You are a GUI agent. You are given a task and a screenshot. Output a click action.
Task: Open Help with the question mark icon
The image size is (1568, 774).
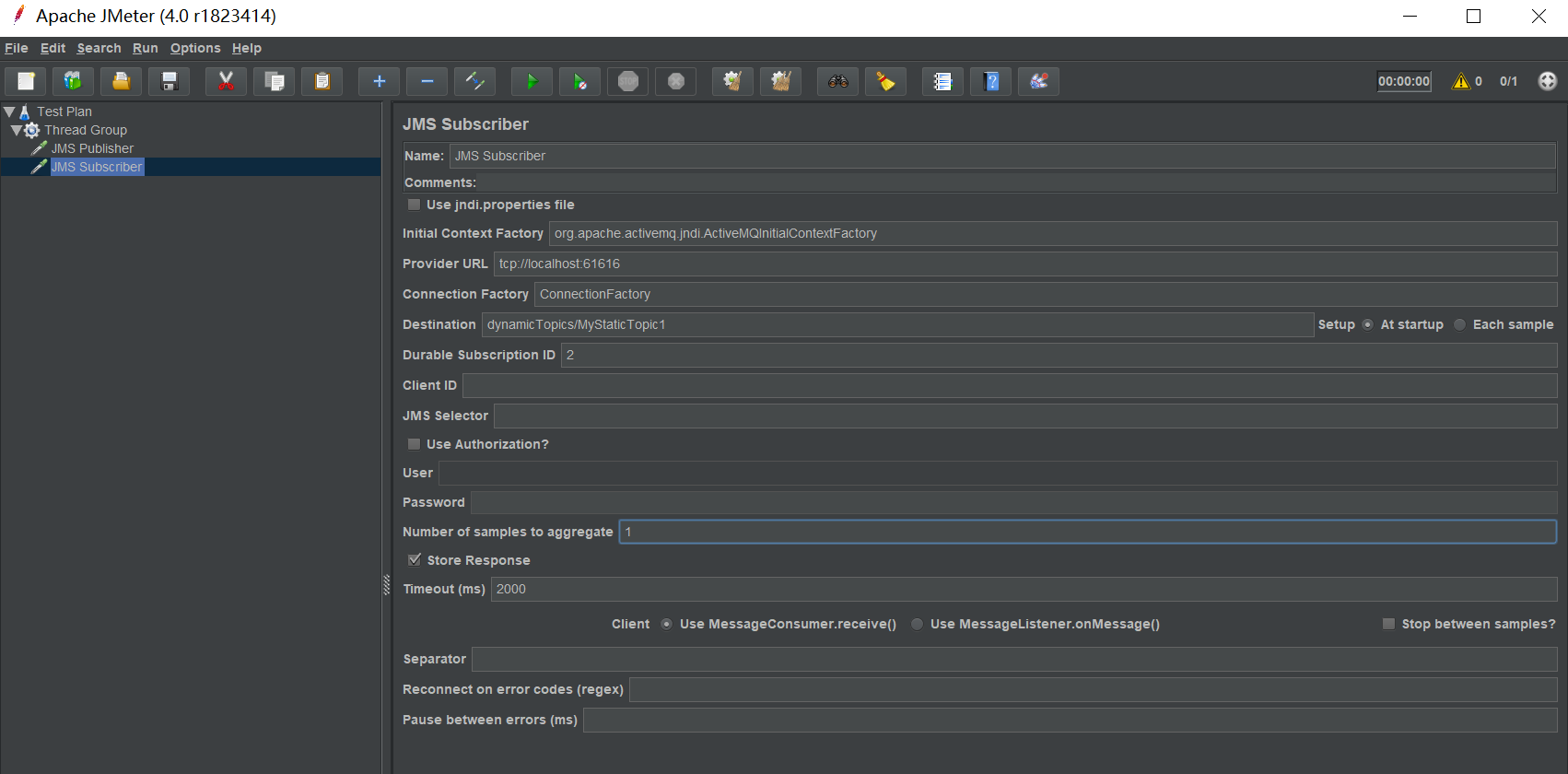click(x=990, y=81)
